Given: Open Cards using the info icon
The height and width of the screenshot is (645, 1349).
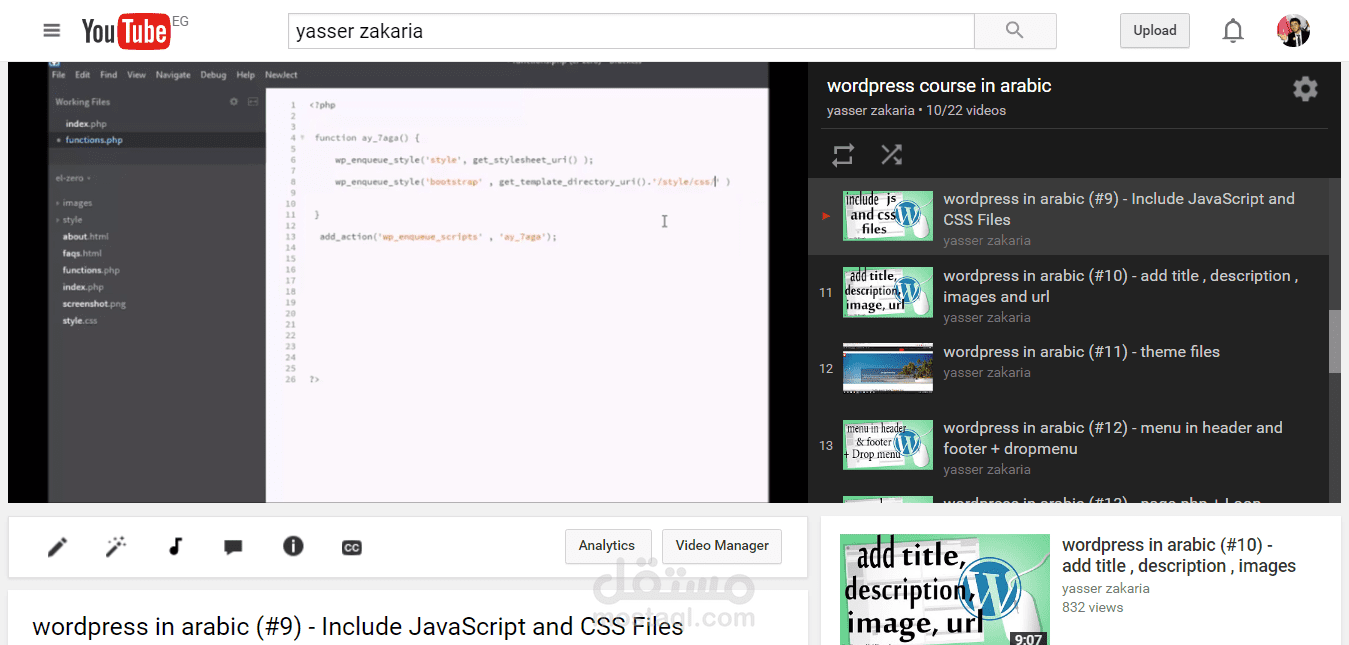Looking at the screenshot, I should [x=293, y=546].
